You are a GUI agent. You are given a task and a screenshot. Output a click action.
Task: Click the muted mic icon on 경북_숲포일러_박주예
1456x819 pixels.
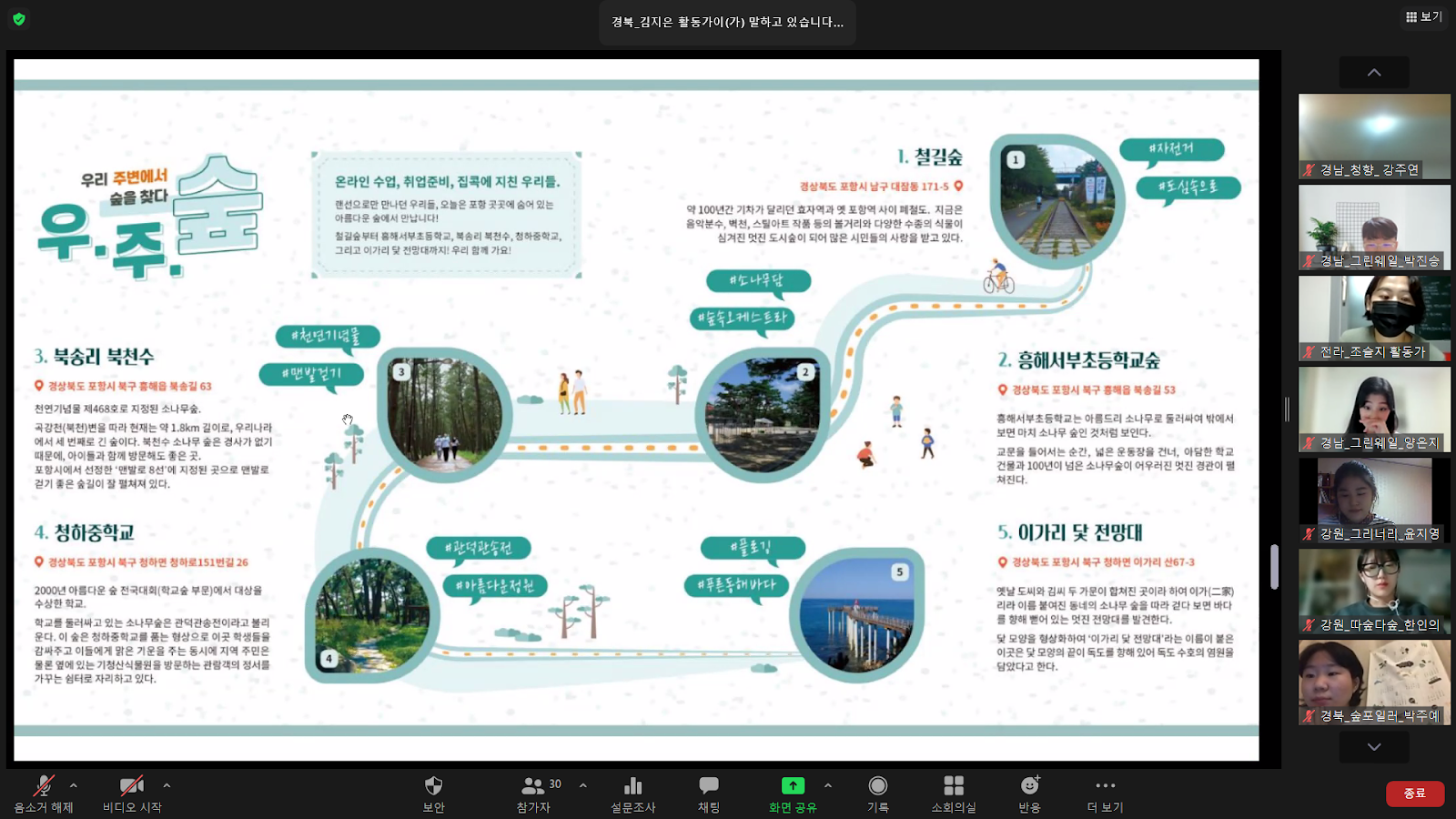point(1309,716)
